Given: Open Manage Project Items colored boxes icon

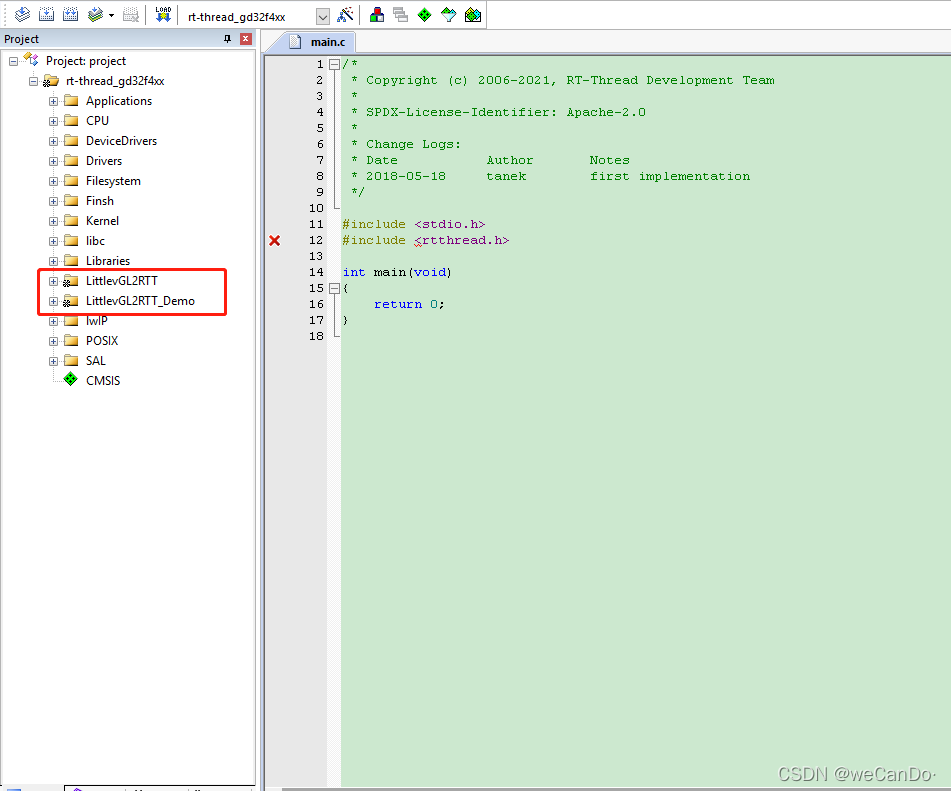Looking at the screenshot, I should 377,15.
